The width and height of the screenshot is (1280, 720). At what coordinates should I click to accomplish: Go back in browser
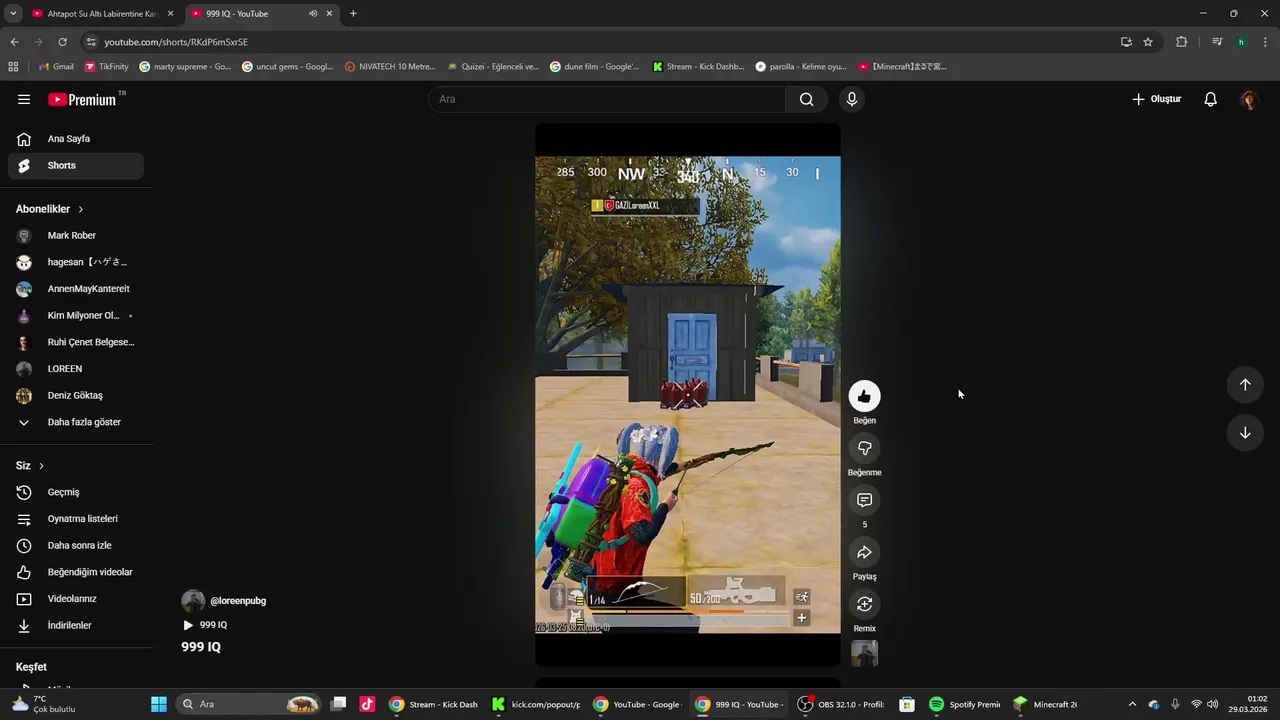coord(14,42)
